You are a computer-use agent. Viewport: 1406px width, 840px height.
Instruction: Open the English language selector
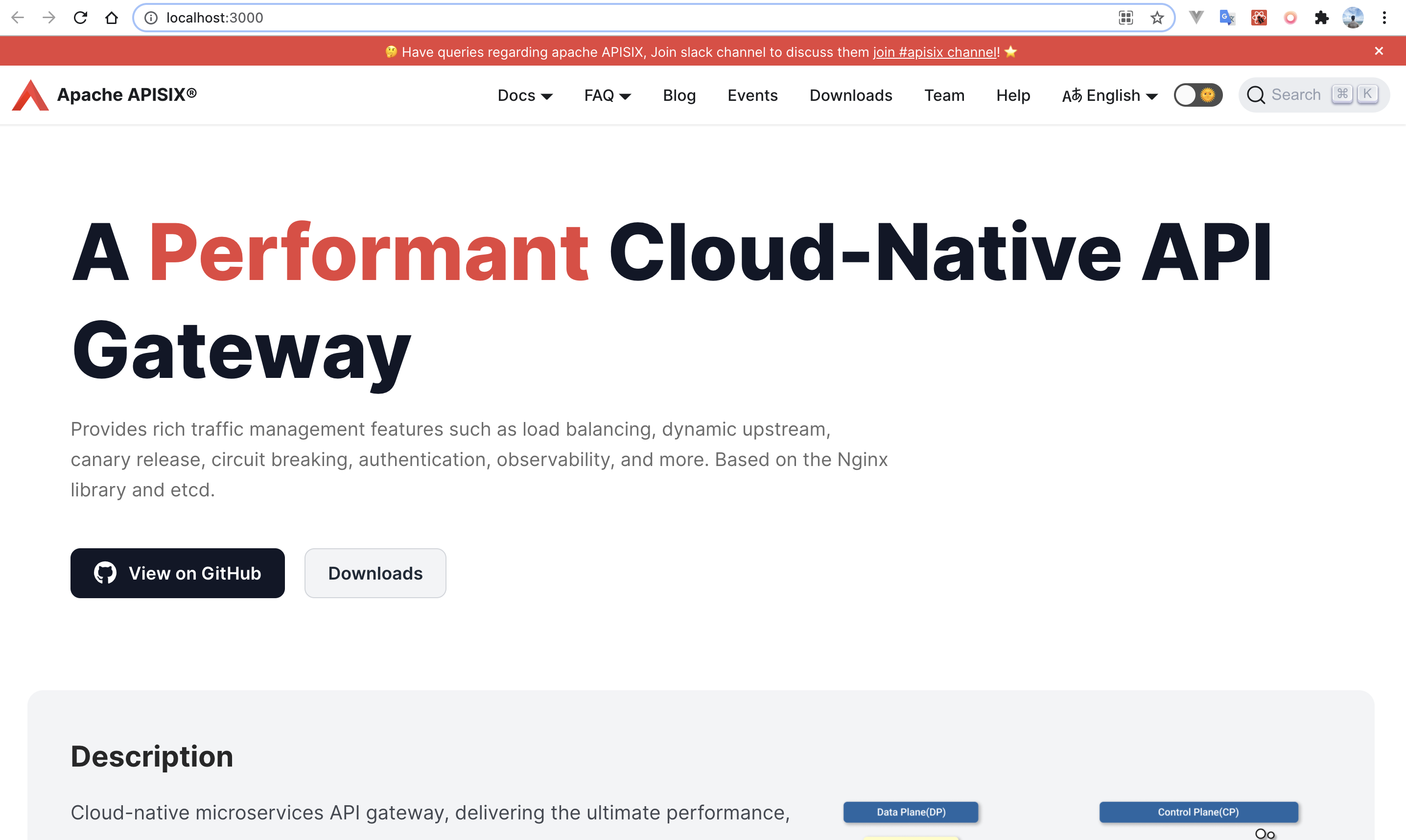pyautogui.click(x=1109, y=95)
